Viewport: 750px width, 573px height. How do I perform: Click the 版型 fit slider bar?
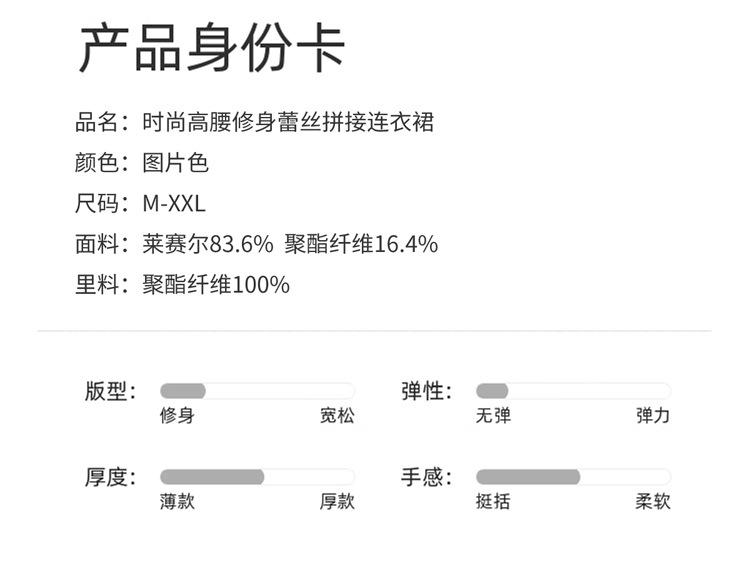click(257, 391)
